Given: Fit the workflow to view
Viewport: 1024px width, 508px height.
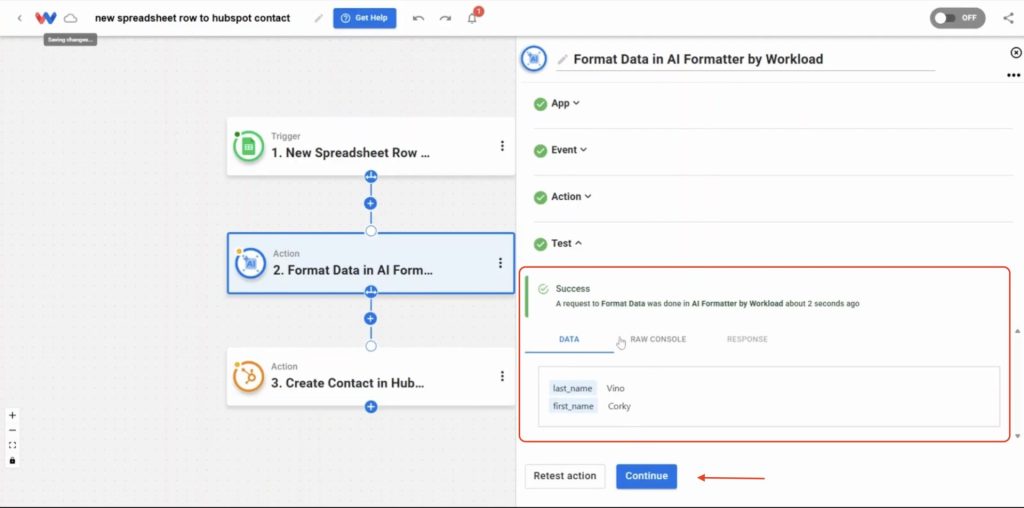Looking at the screenshot, I should pos(12,445).
